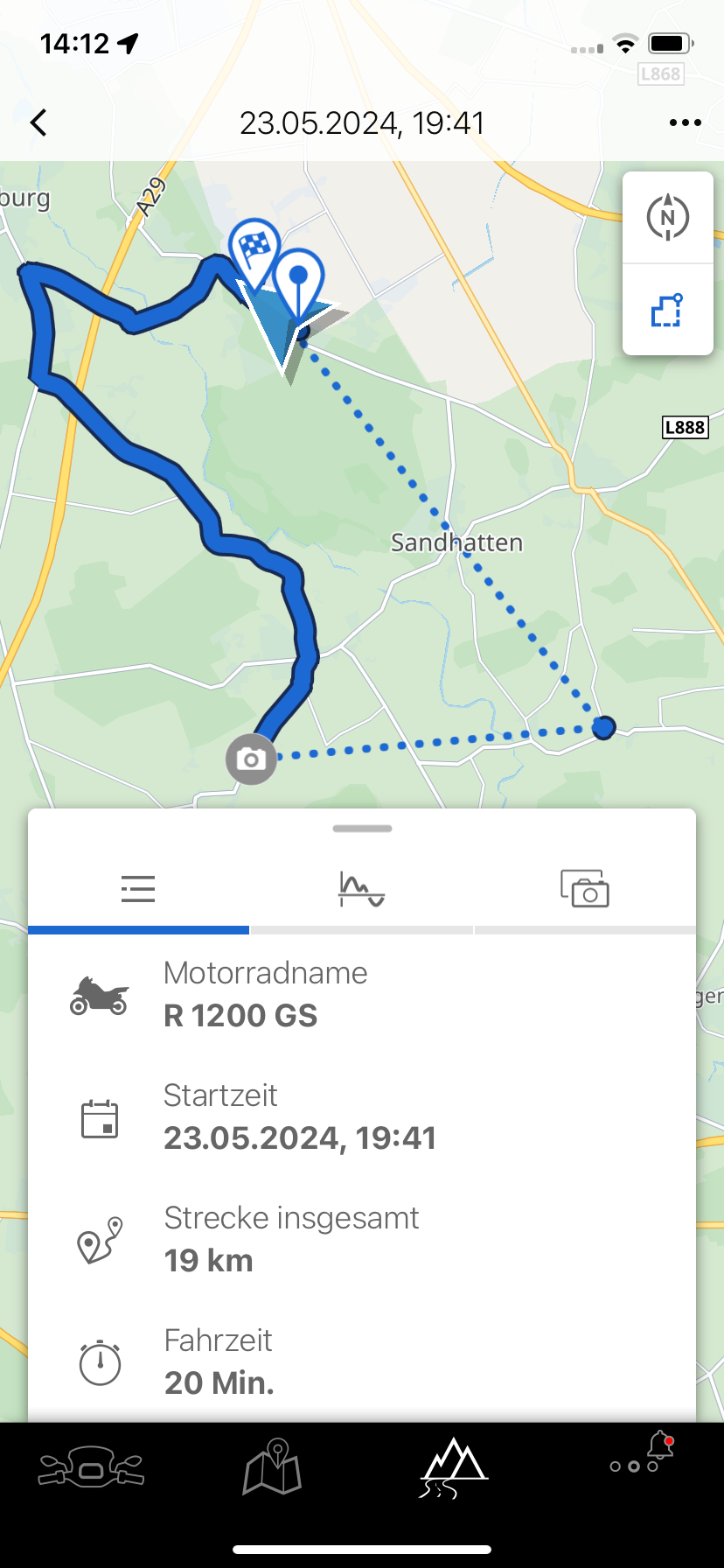Viewport: 724px width, 1568px height.
Task: Tap the Startzeit 23.05.2024 row
Action: [x=362, y=1117]
